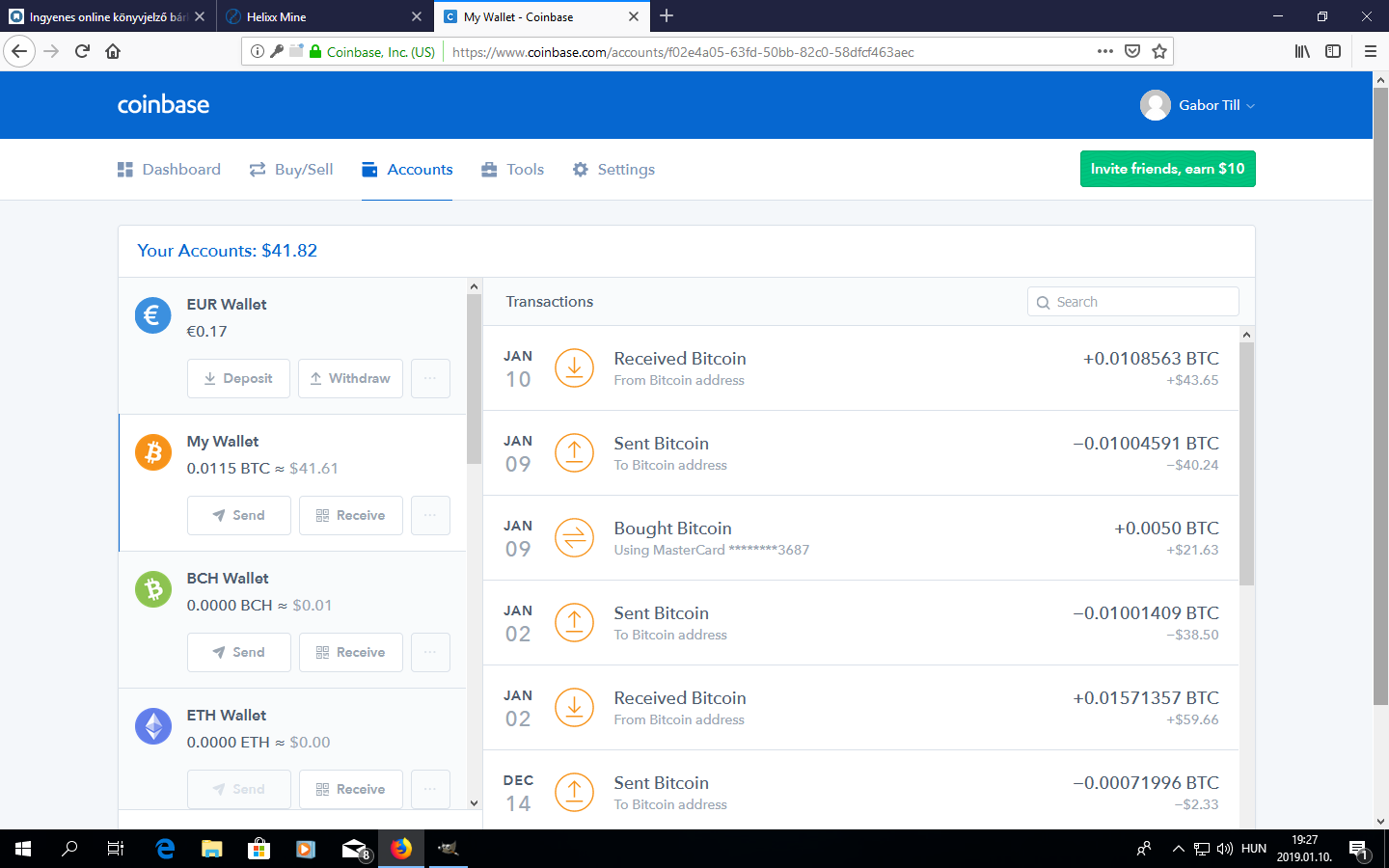The width and height of the screenshot is (1389, 868).
Task: Open the Tools tab
Action: pos(513,170)
